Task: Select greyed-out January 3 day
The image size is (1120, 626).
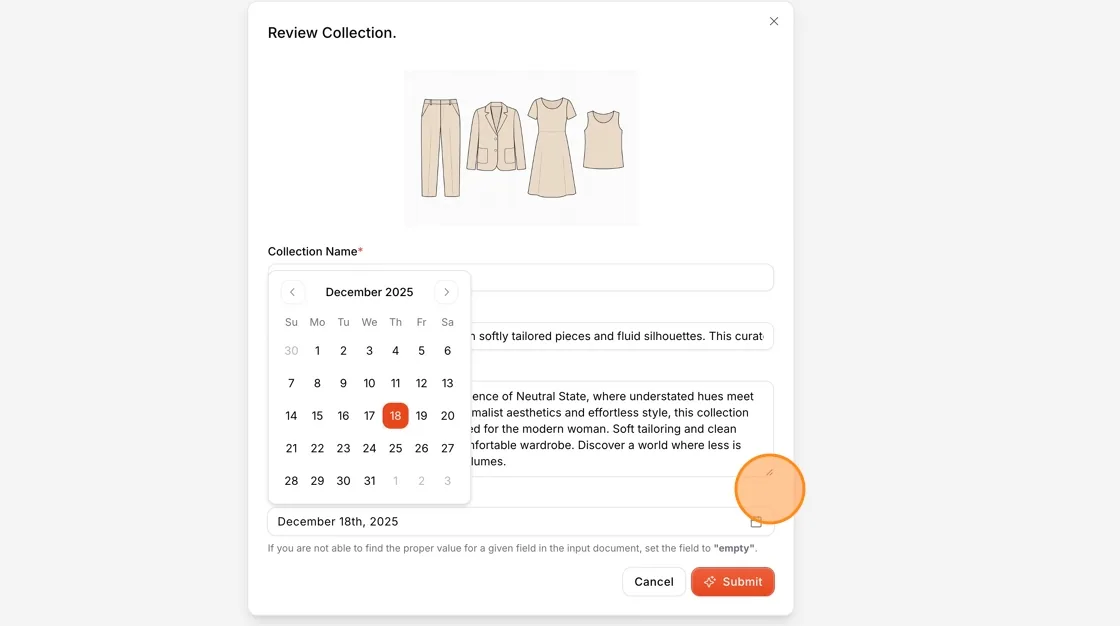Action: (448, 481)
